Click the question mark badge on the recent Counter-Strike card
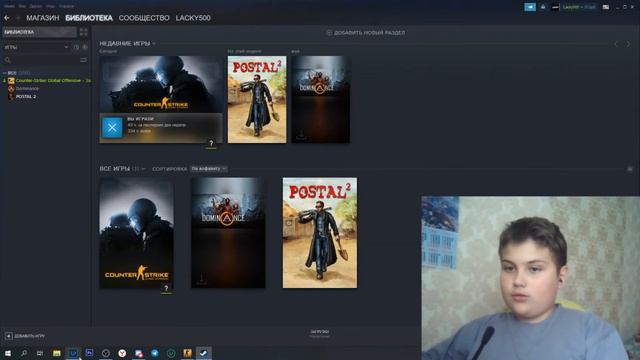Viewport: 640px width, 360px height. click(211, 144)
